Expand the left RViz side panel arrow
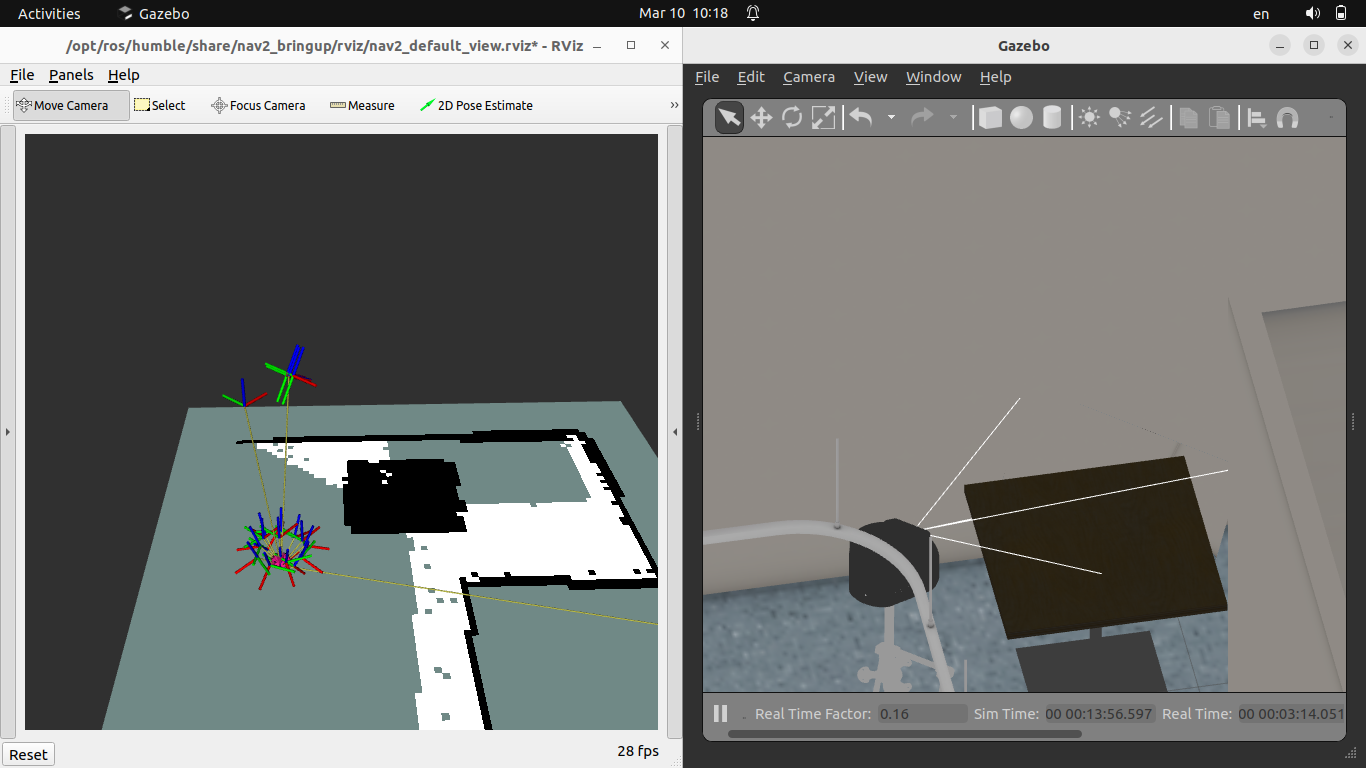 [8, 432]
